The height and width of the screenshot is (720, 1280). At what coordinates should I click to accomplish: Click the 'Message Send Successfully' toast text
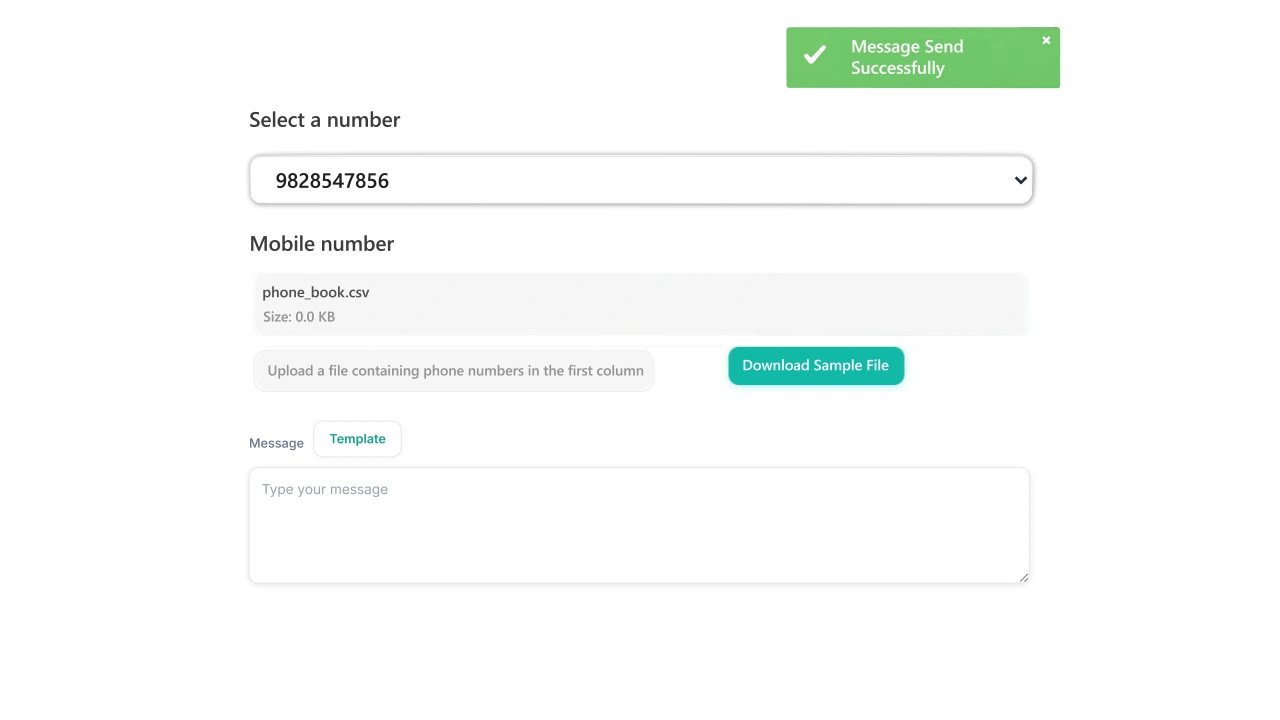pos(906,57)
